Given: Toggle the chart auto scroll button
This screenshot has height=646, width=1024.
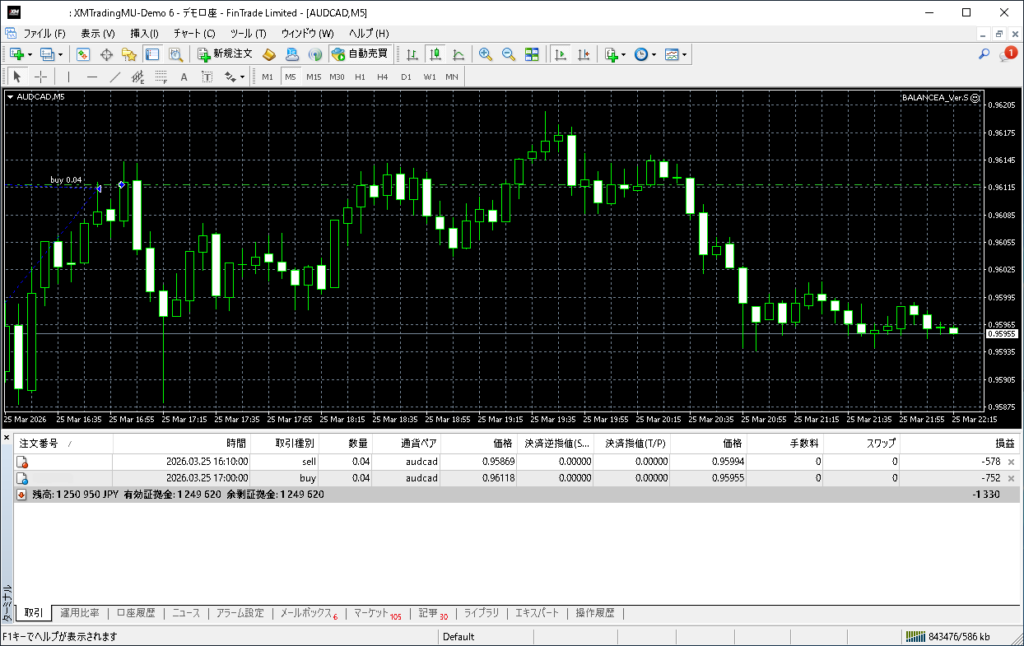Looking at the screenshot, I should pos(560,54).
